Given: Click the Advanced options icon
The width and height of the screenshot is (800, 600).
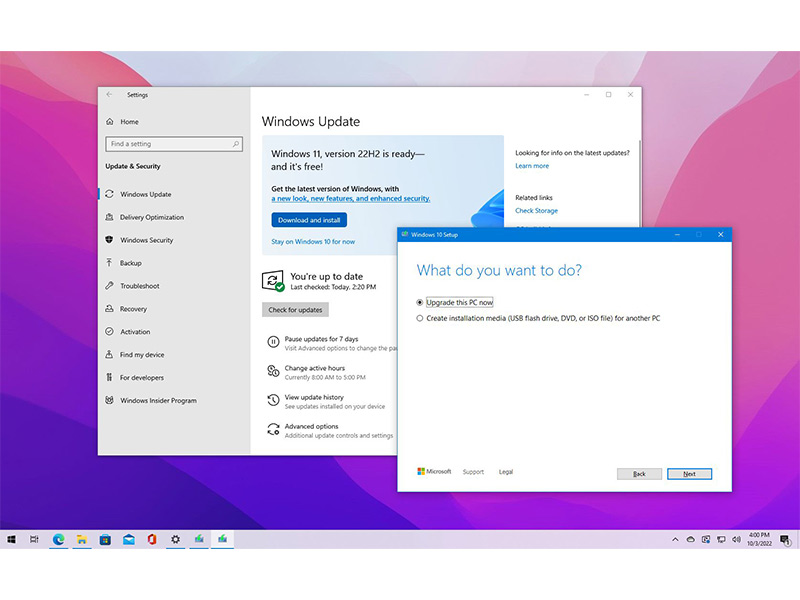Looking at the screenshot, I should coord(273,430).
